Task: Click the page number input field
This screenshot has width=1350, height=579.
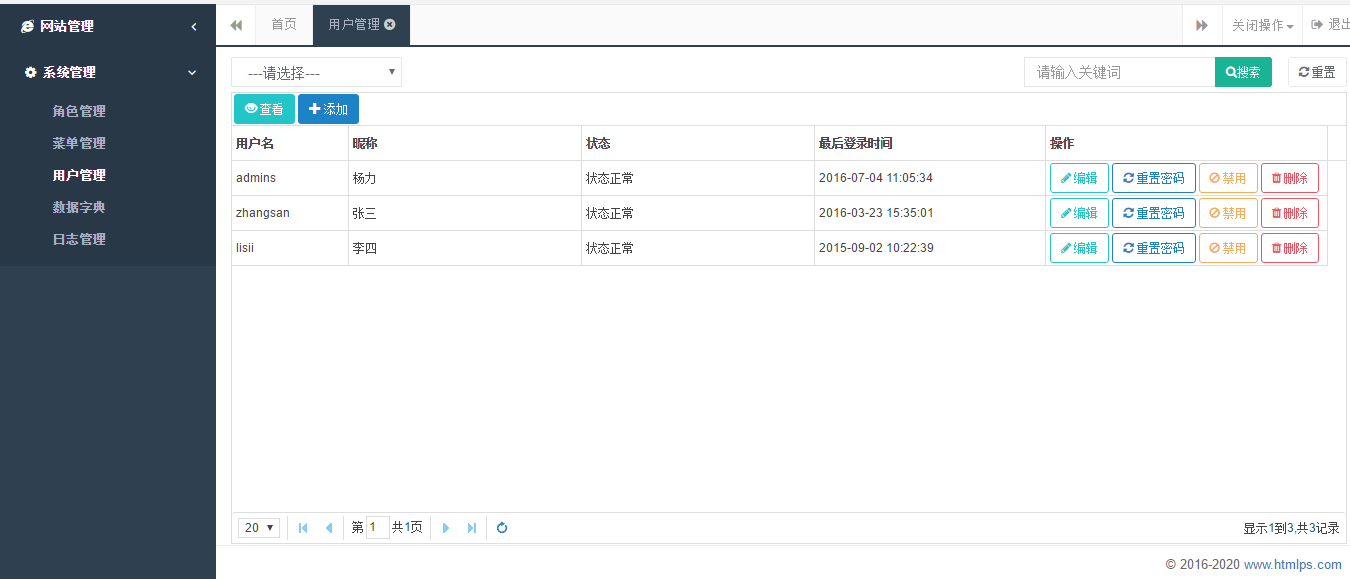Action: coord(378,527)
